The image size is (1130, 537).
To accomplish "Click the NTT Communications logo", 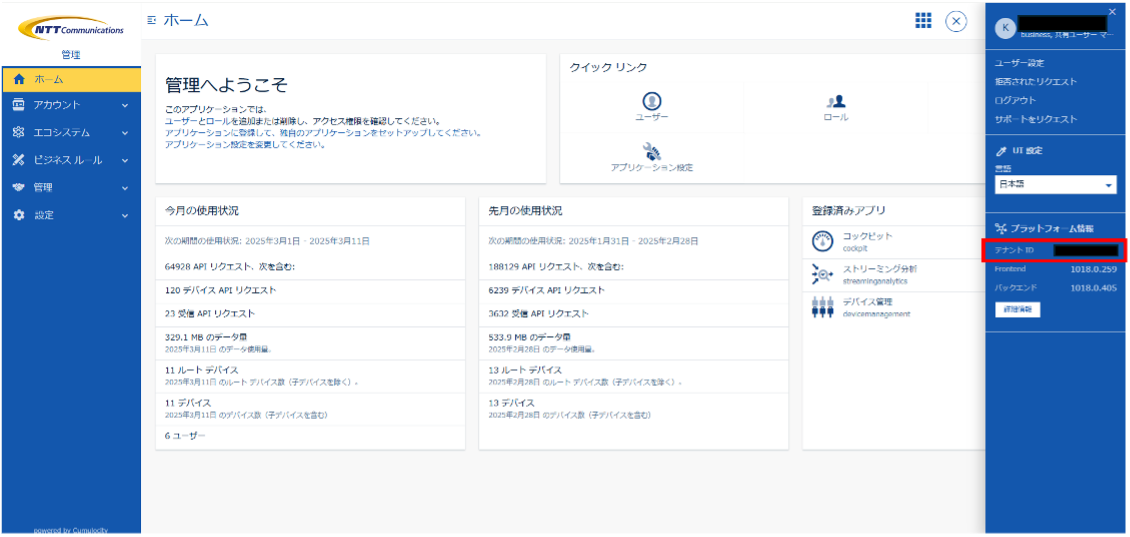I will [71, 30].
